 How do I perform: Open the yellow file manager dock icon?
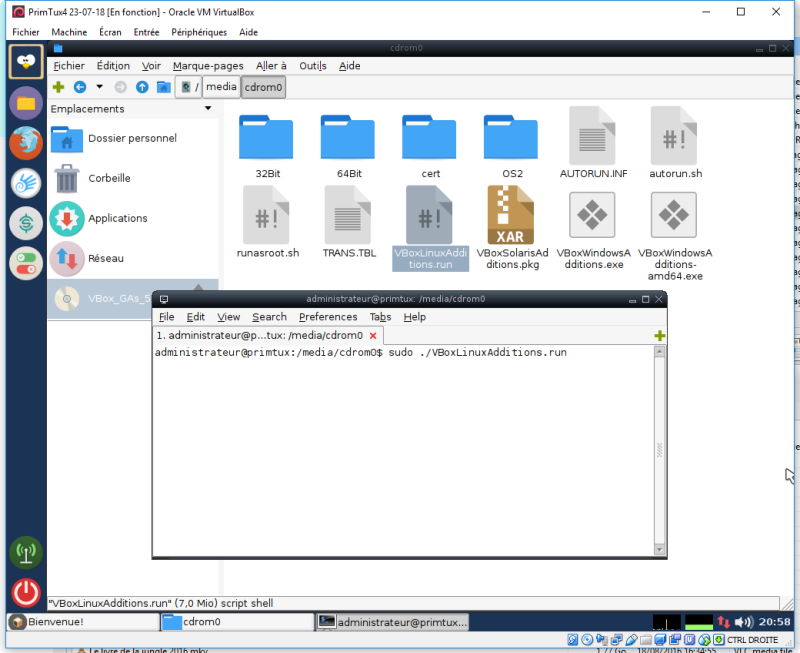[x=26, y=104]
